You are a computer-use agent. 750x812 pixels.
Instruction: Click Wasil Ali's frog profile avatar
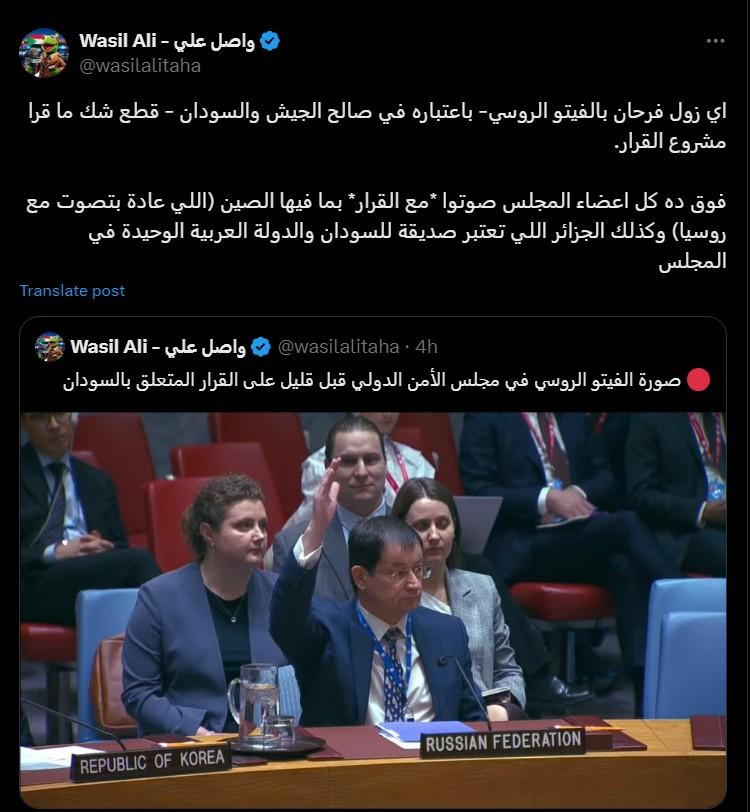44,53
